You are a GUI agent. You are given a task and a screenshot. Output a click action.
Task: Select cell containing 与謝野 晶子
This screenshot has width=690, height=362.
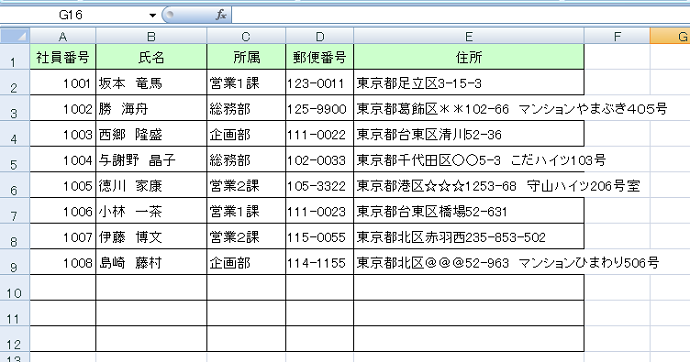click(151, 160)
